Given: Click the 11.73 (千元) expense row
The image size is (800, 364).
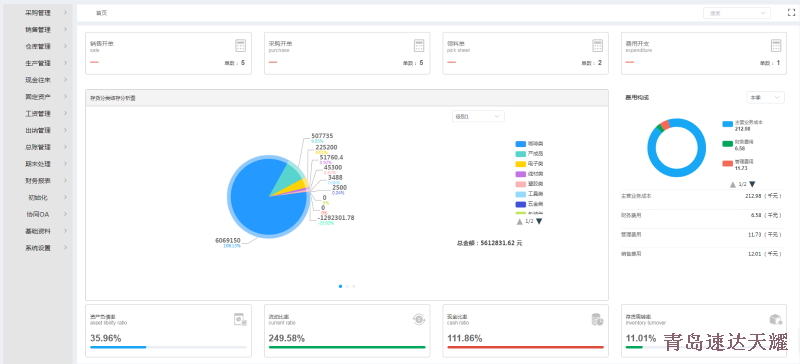Looking at the screenshot, I should (x=701, y=235).
